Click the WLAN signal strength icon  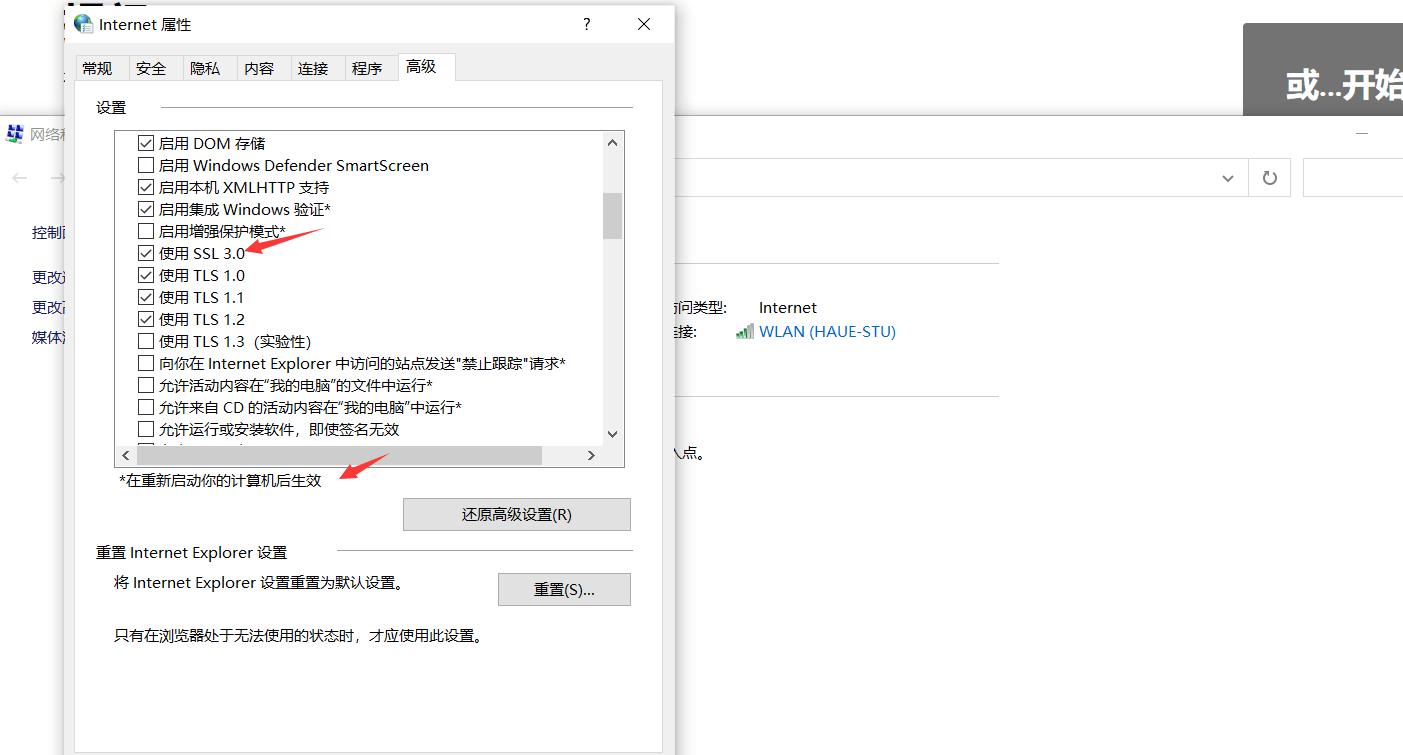pos(744,331)
